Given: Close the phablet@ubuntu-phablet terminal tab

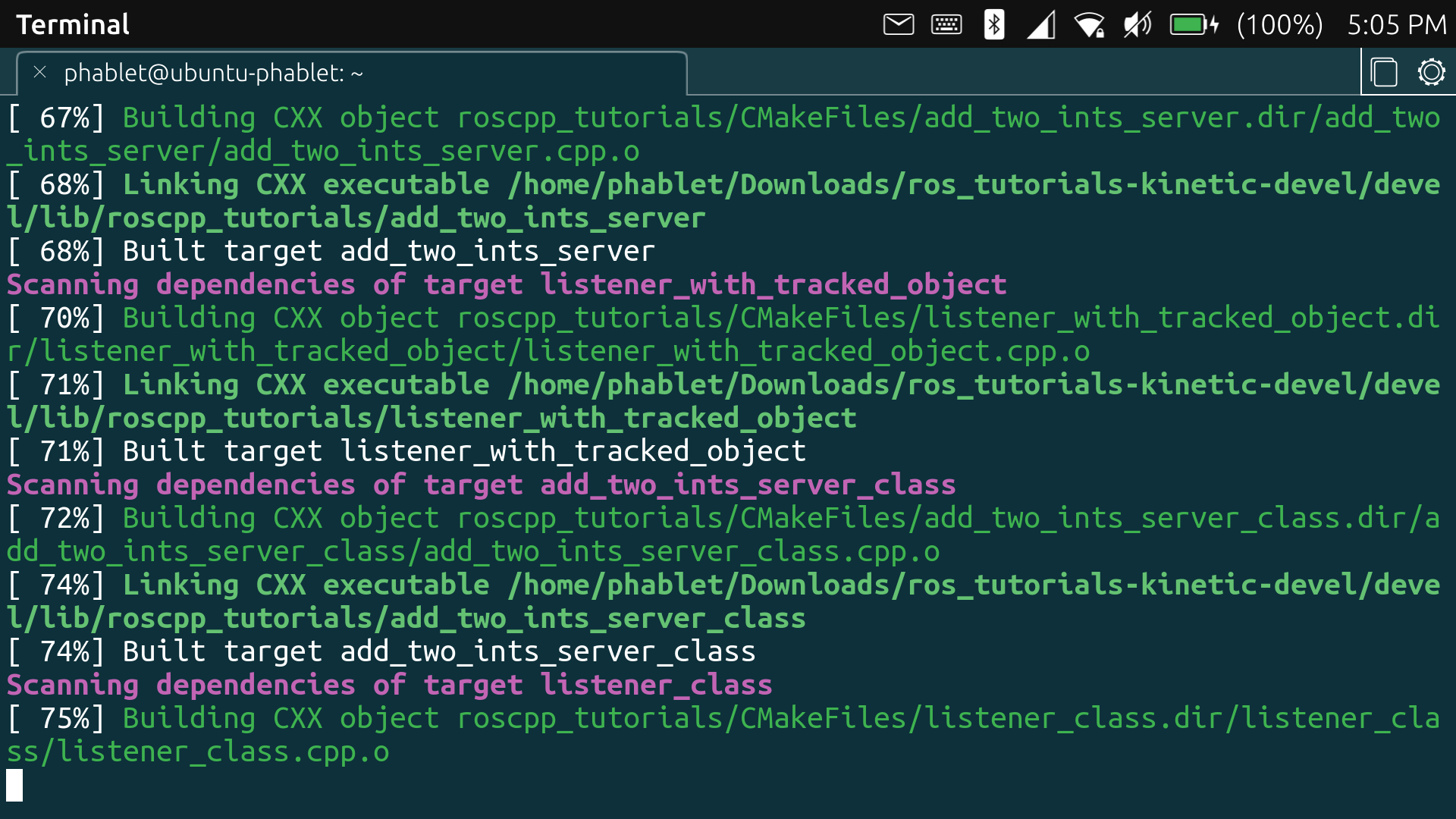Looking at the screenshot, I should pyautogui.click(x=40, y=72).
